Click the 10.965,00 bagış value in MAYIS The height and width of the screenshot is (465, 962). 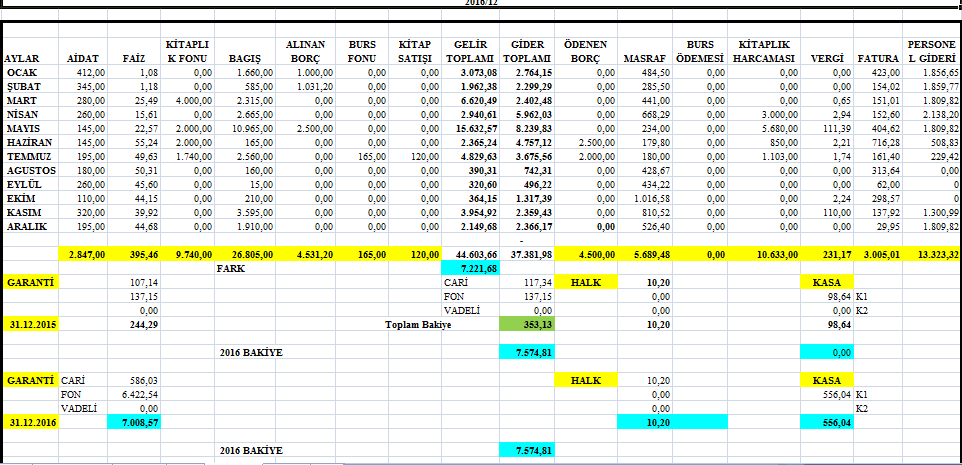(x=245, y=129)
